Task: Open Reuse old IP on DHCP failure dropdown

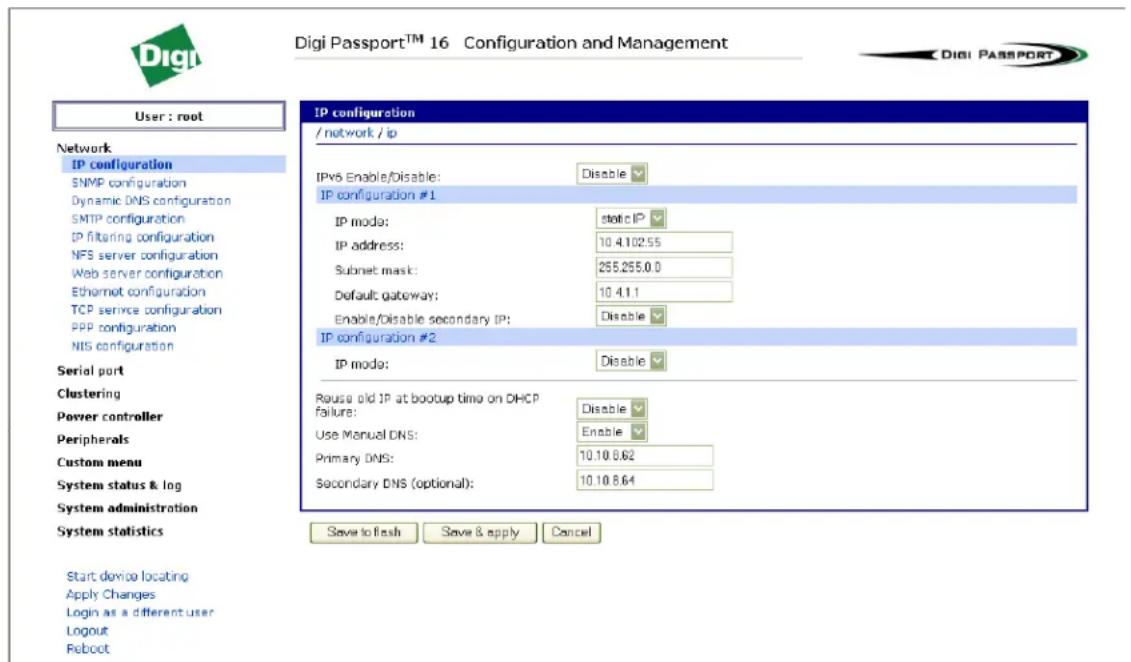Action: [x=612, y=408]
